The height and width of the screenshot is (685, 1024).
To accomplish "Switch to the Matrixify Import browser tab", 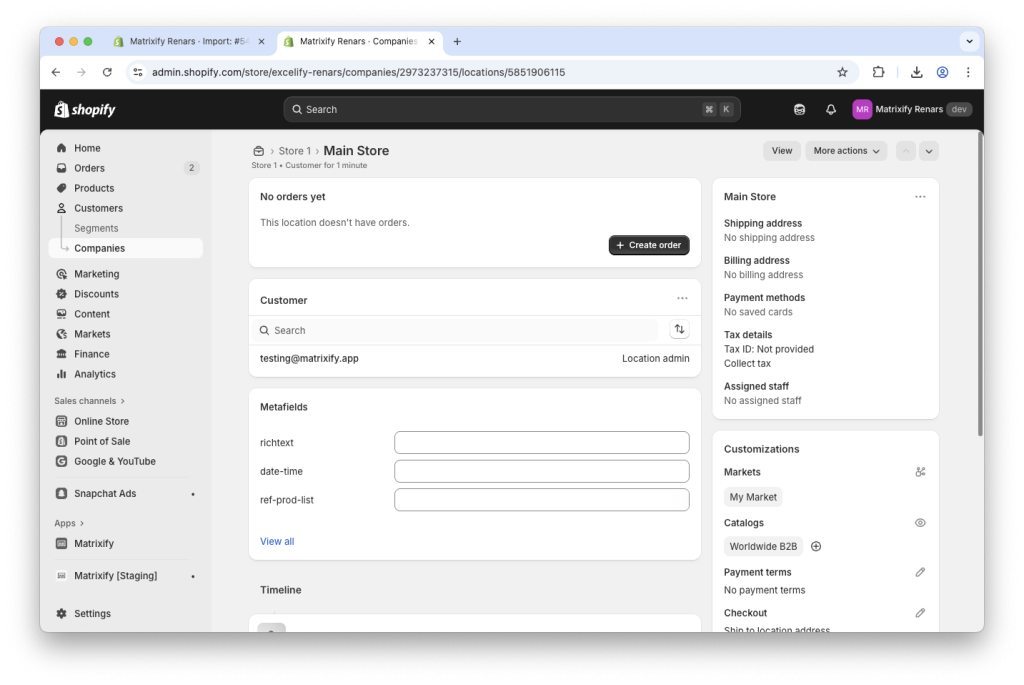I will point(188,41).
